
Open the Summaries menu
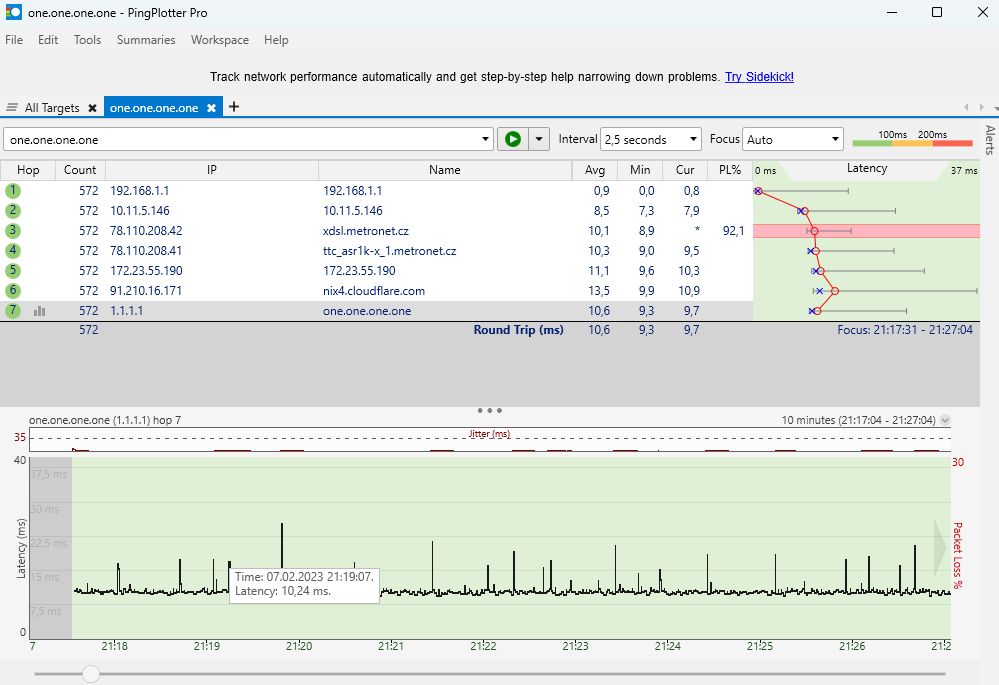tap(146, 40)
